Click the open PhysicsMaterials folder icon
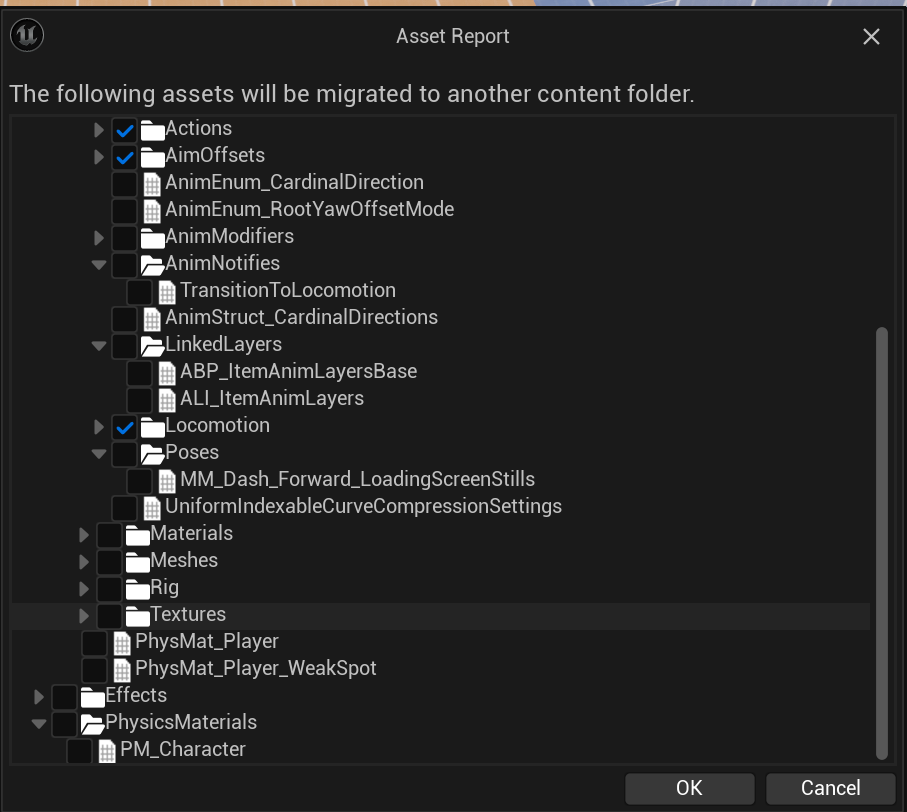The width and height of the screenshot is (907, 812). tap(93, 724)
